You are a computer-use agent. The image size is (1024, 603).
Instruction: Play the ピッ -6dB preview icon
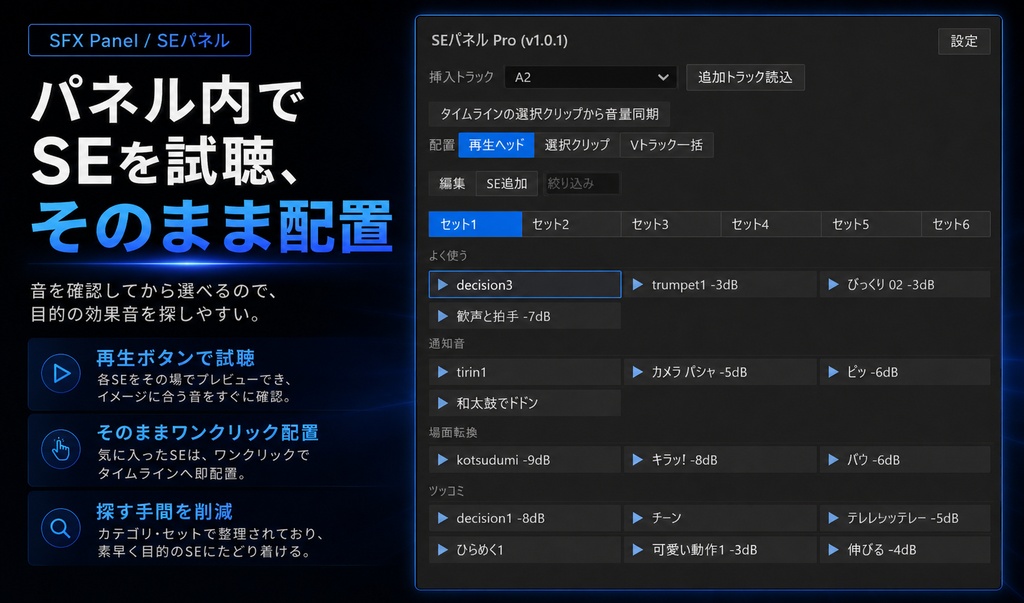click(833, 372)
